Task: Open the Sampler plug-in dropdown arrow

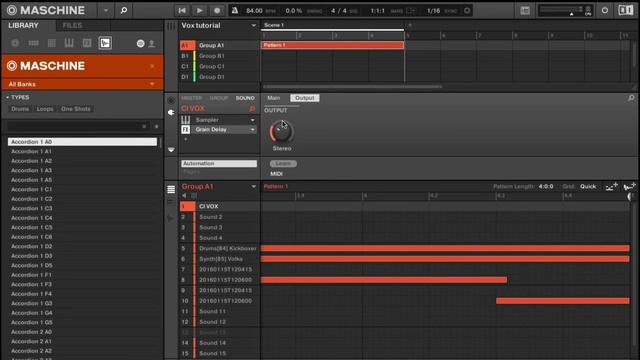Action: [x=253, y=120]
